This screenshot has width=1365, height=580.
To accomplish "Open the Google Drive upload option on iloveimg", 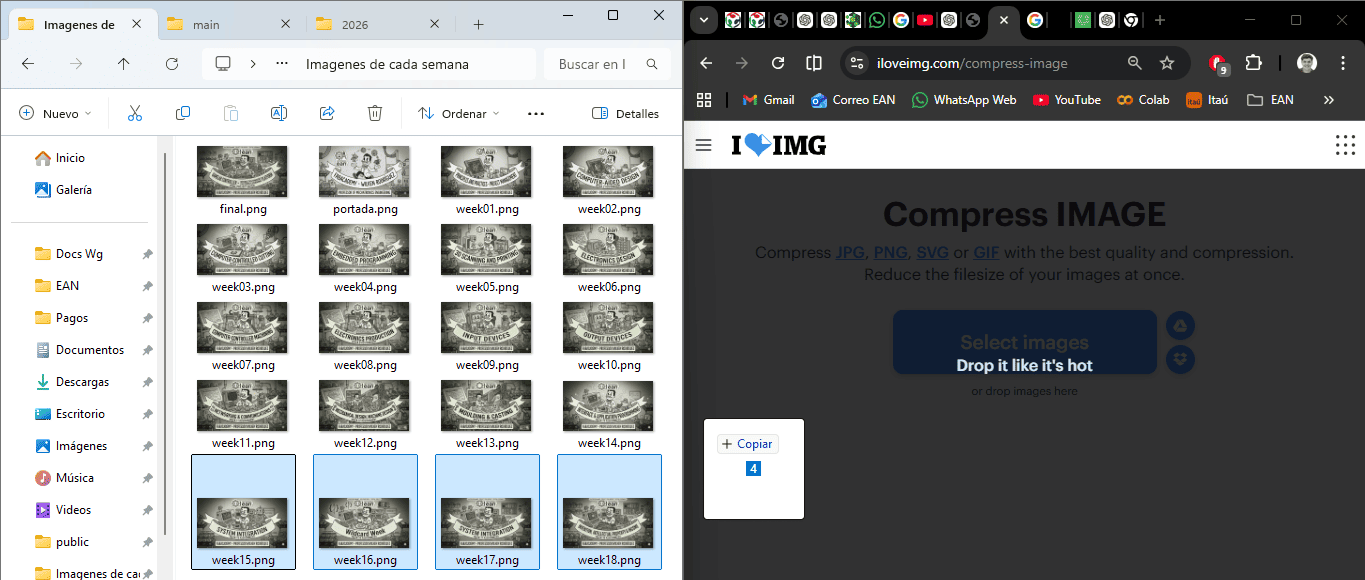I will tap(1180, 325).
